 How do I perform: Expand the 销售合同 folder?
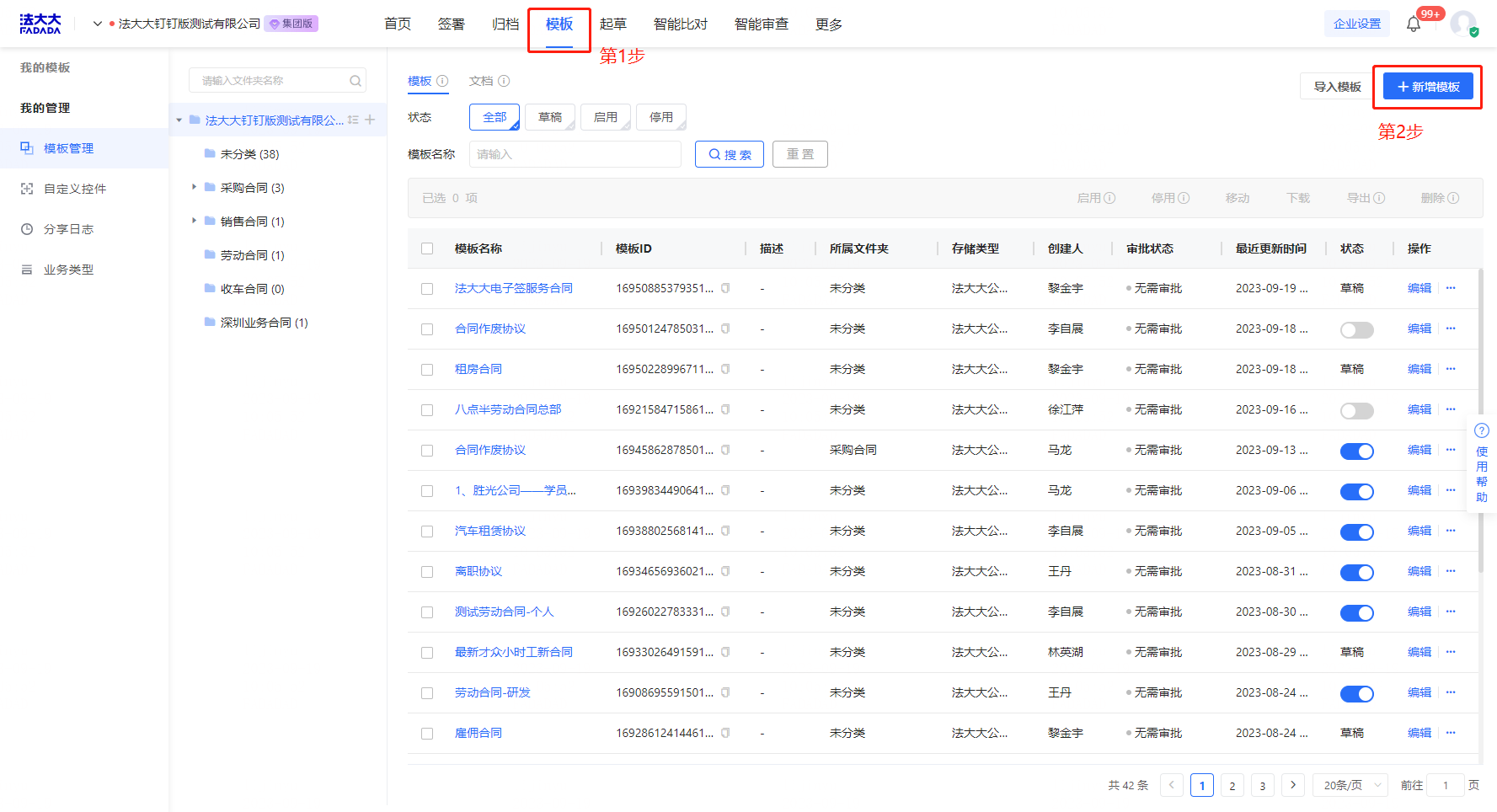[x=194, y=221]
